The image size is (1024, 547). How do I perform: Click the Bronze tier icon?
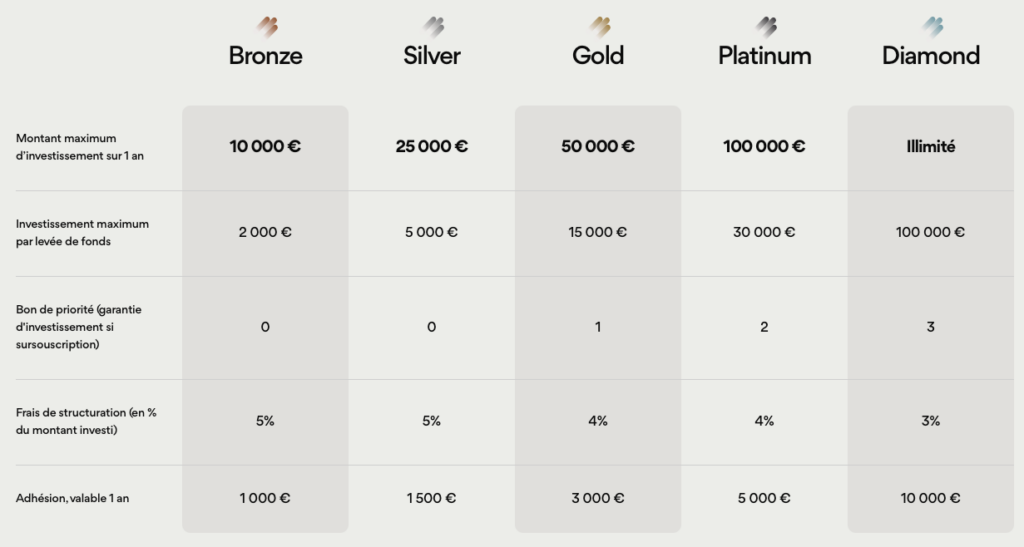click(x=266, y=25)
